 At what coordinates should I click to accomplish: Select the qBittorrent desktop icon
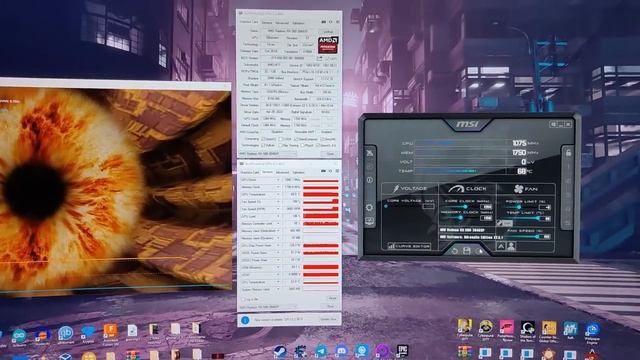[65, 333]
